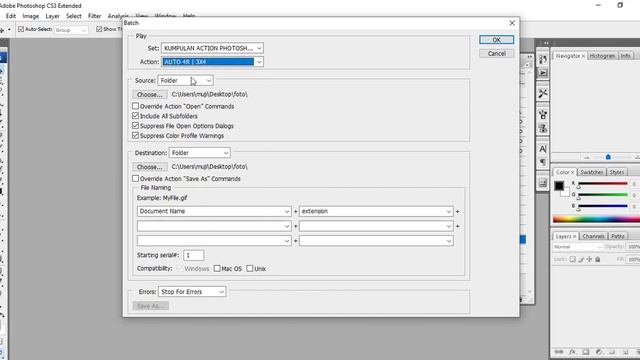The image size is (640, 360).
Task: Open the Clone Source panel icon
Action: [x=542, y=128]
